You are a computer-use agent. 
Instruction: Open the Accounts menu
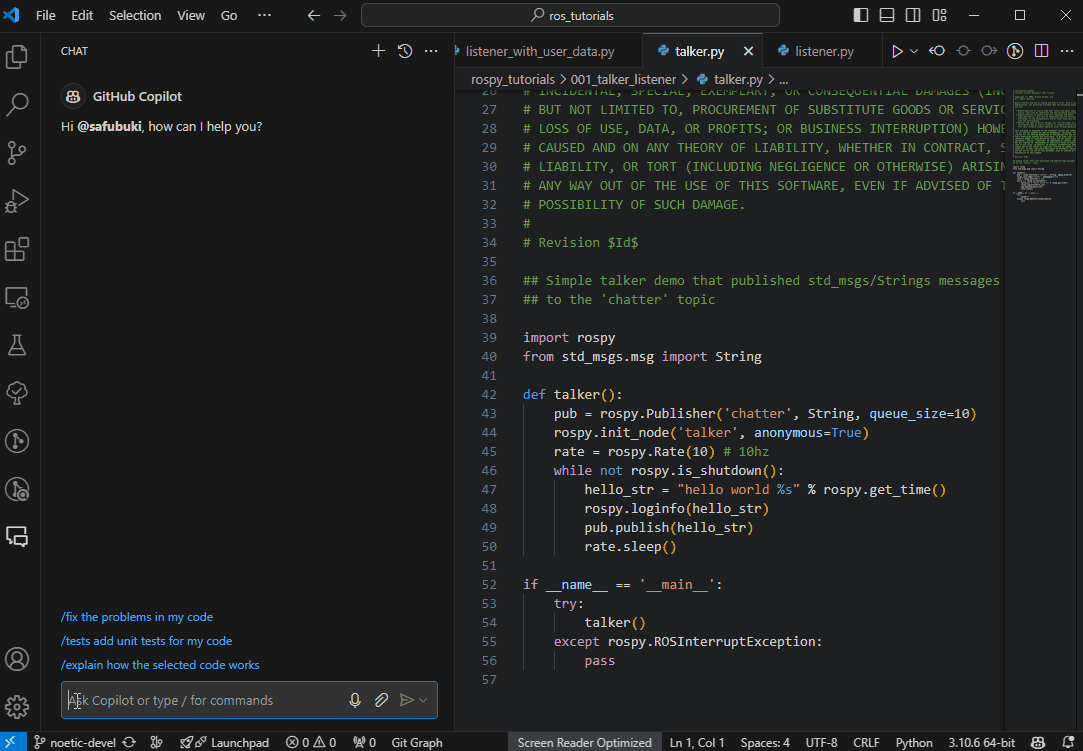[x=17, y=659]
